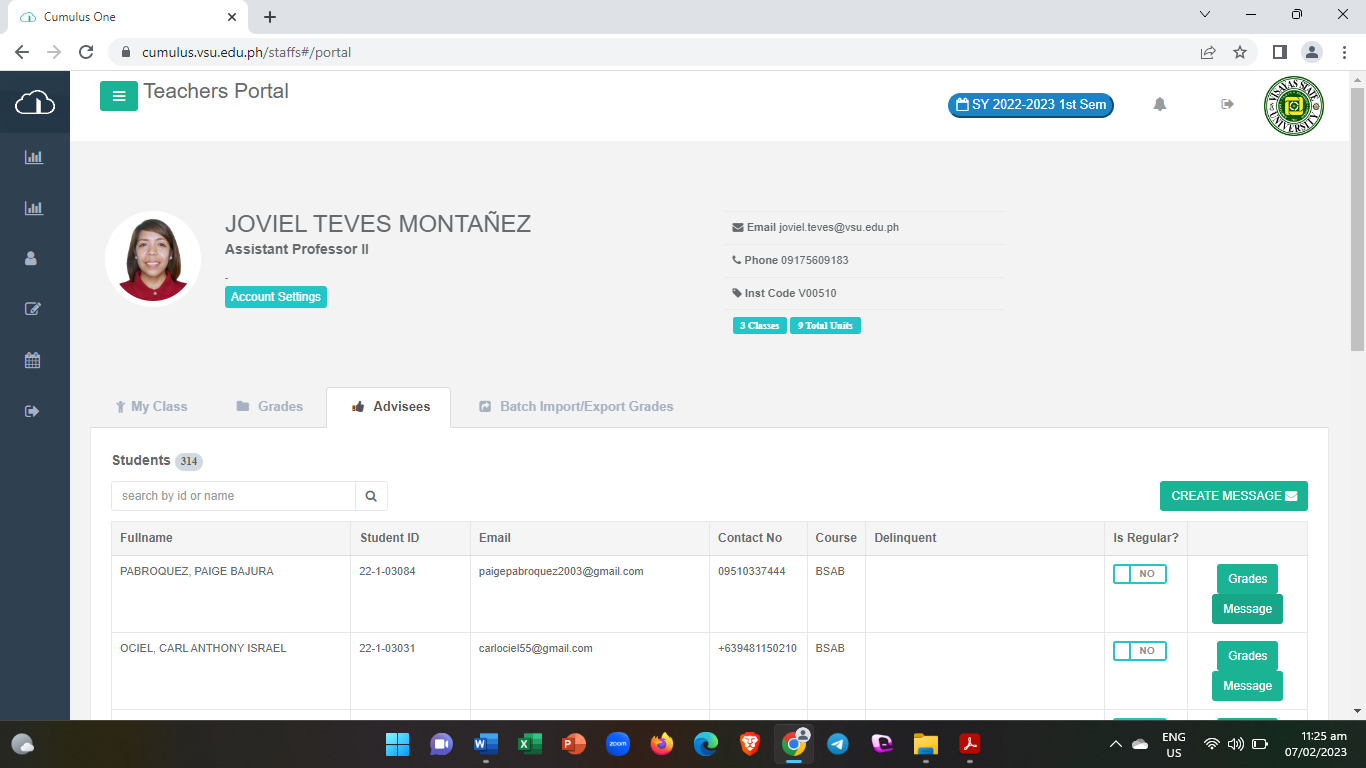Toggle Is Regular for Pabroquez, Paige Bajura
This screenshot has height=768, width=1366.
[x=1139, y=574]
